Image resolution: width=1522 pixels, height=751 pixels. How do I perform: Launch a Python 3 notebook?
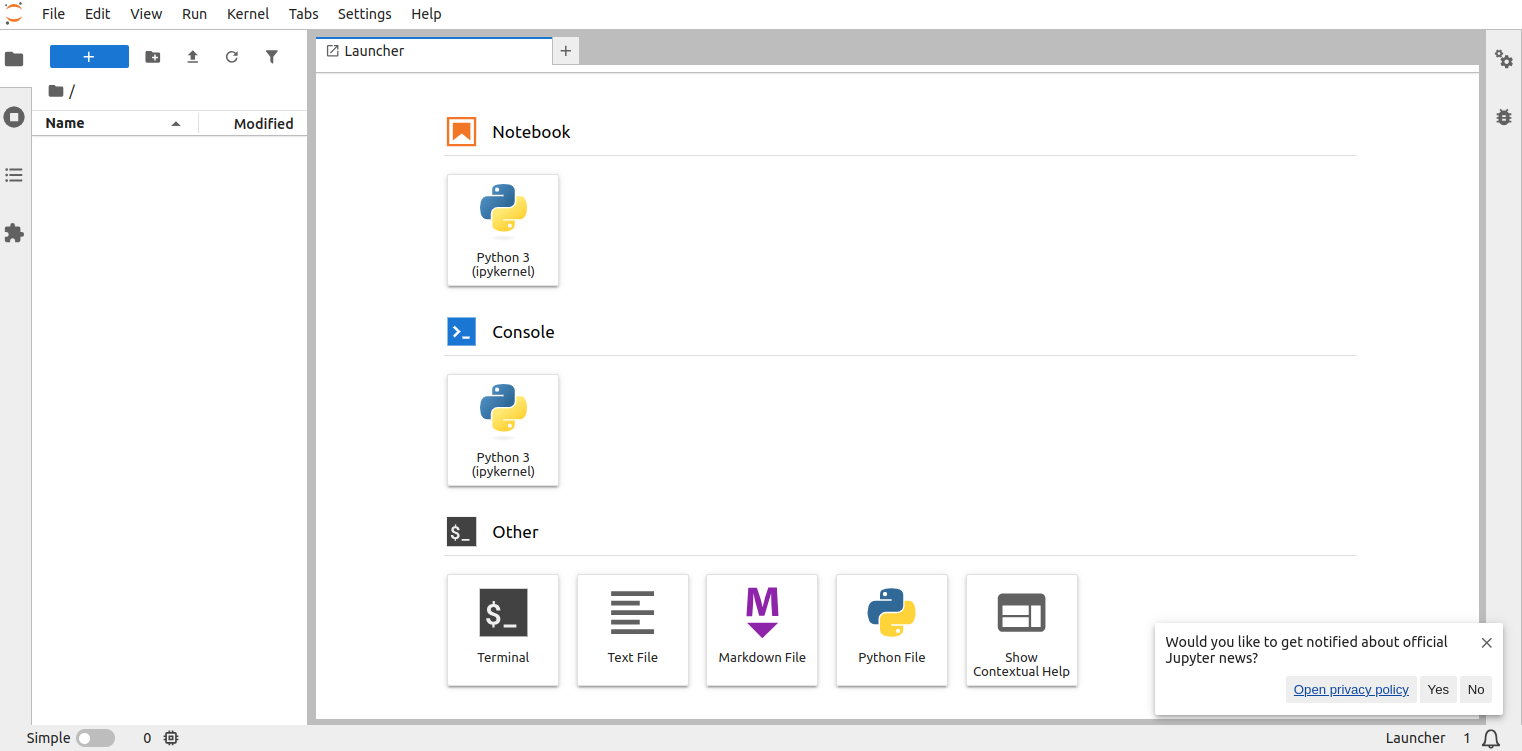tap(502, 230)
